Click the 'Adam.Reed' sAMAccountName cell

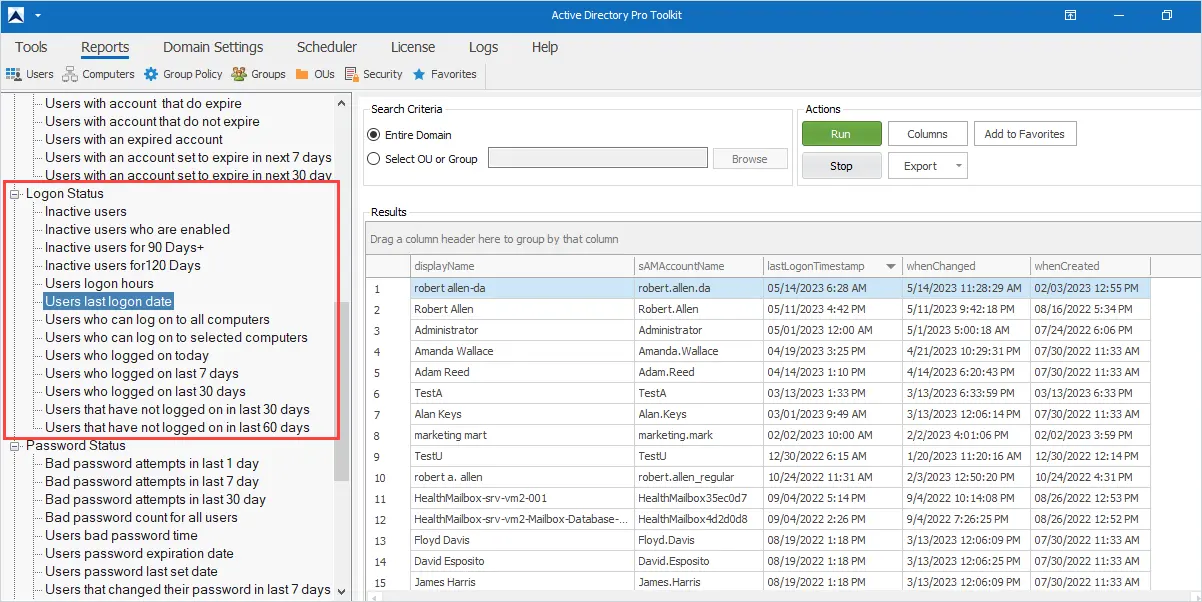[x=697, y=372]
